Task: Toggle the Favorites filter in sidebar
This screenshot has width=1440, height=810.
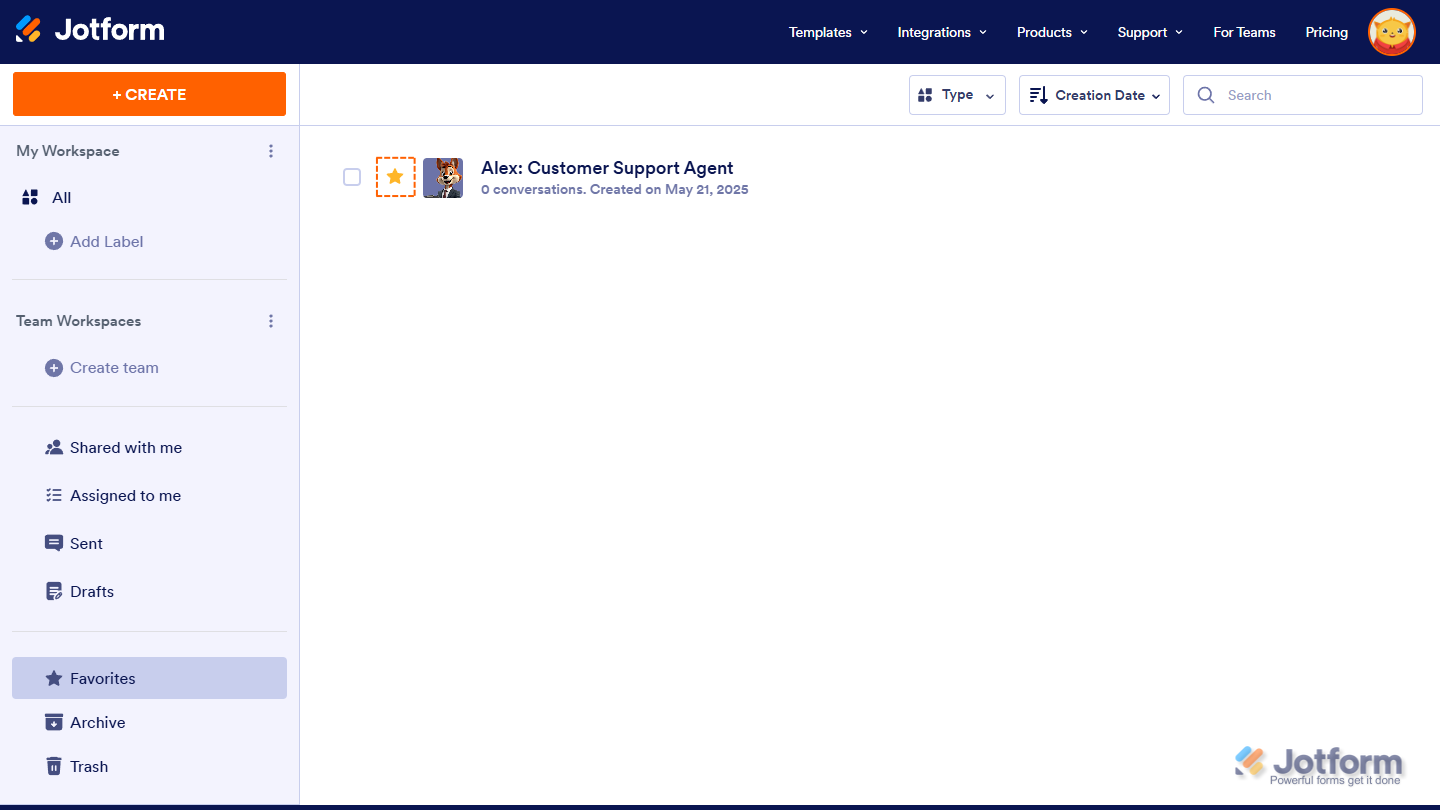Action: pyautogui.click(x=102, y=678)
